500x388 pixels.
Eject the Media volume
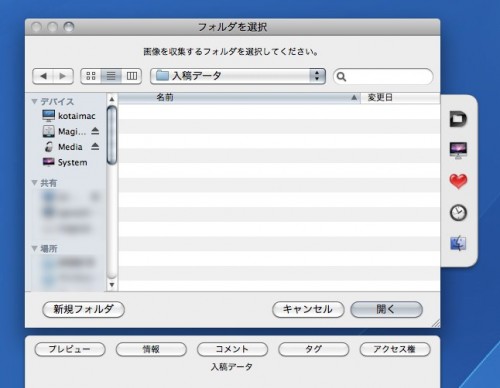pos(95,146)
